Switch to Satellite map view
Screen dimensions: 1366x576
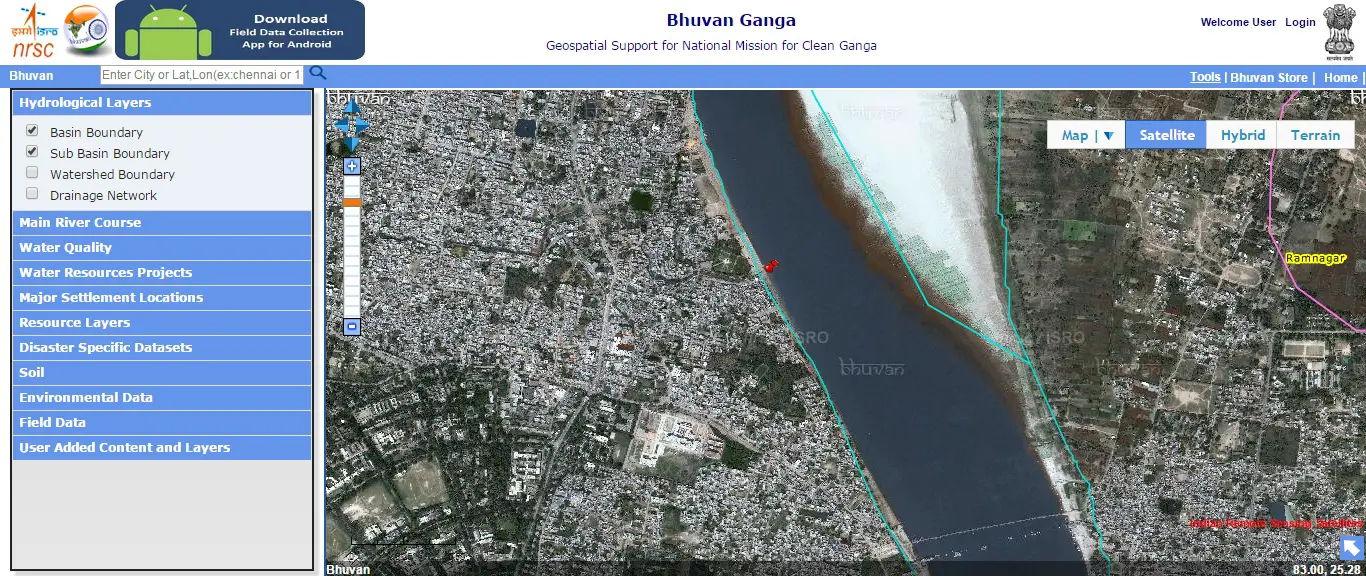pyautogui.click(x=1167, y=135)
